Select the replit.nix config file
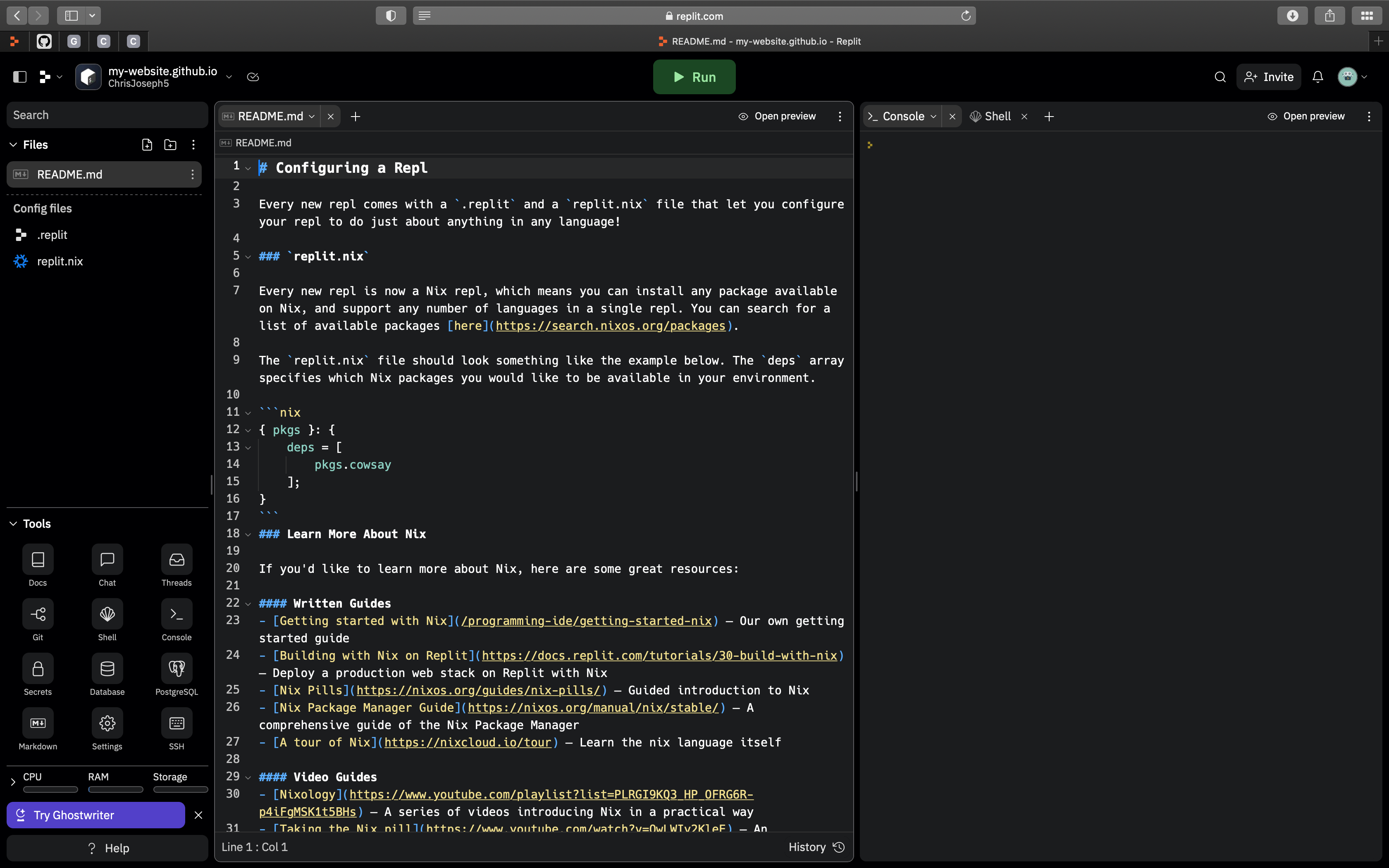This screenshot has width=1389, height=868. (60, 261)
